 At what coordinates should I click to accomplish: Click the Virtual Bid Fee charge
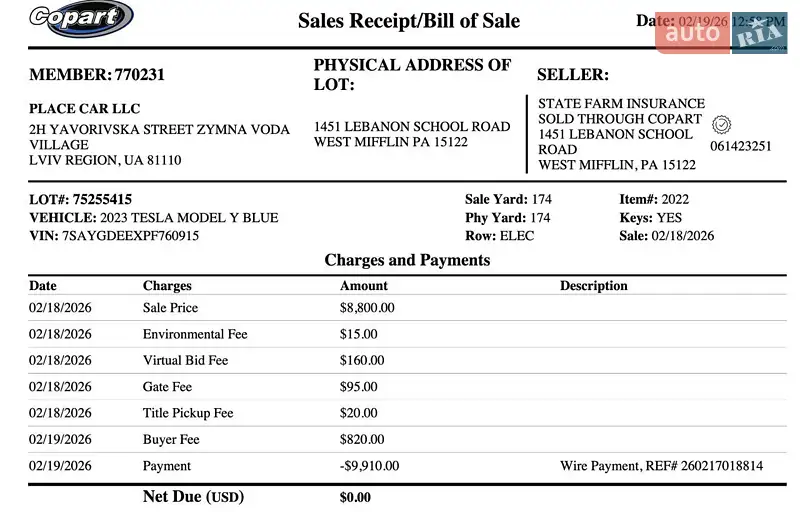tap(185, 361)
